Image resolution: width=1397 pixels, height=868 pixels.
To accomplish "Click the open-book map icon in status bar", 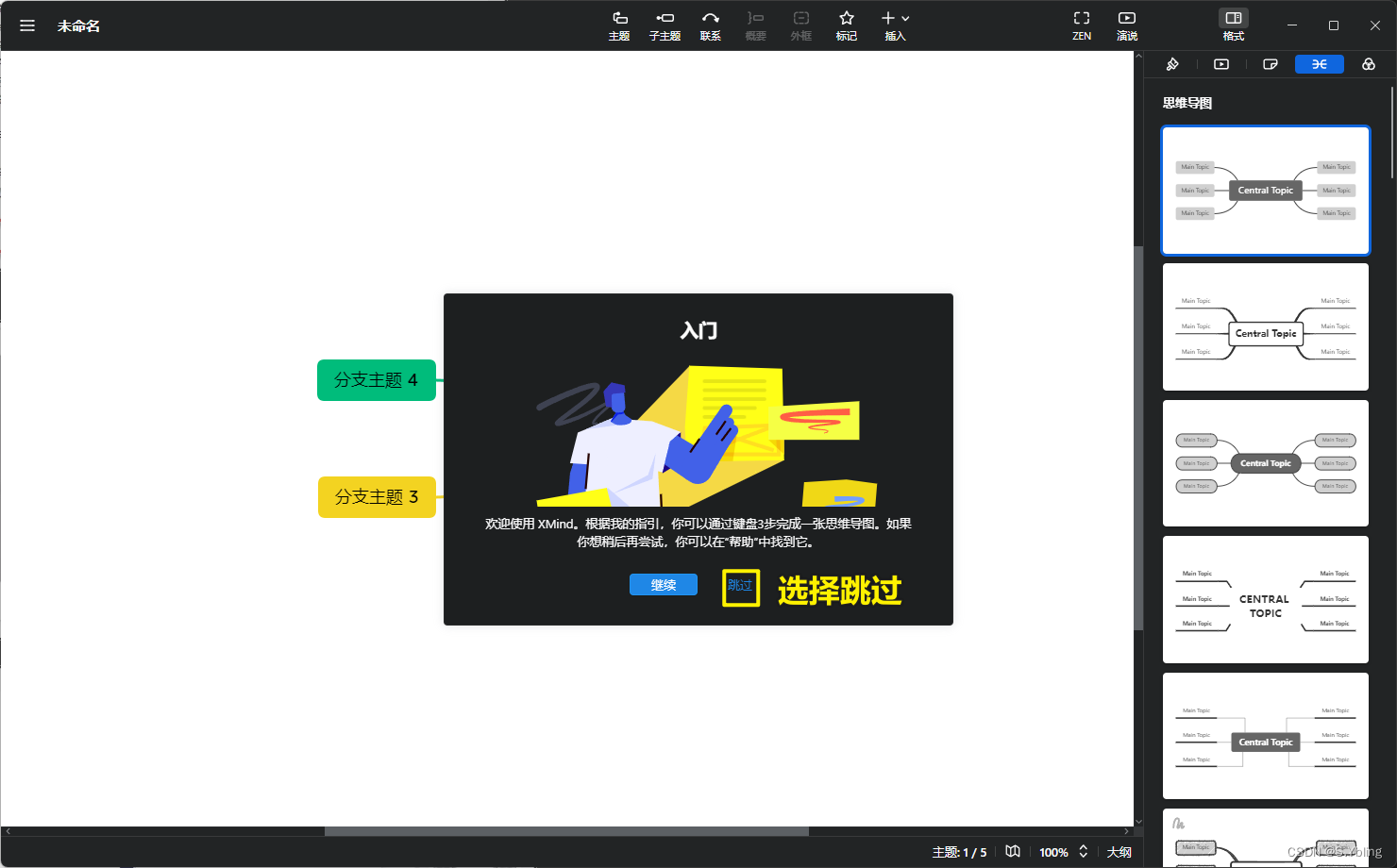I will (x=1013, y=851).
